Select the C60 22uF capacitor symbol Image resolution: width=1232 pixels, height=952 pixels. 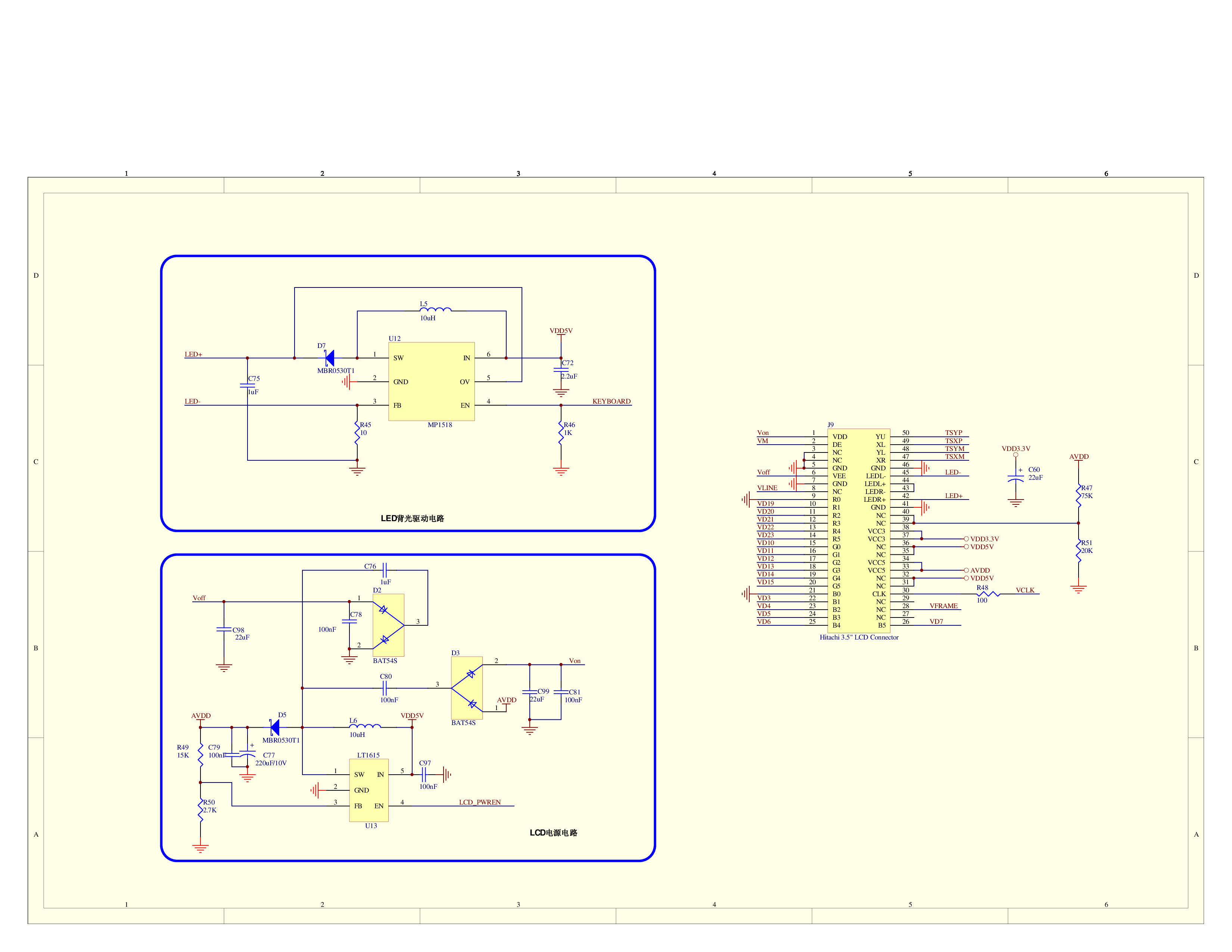(x=1015, y=478)
